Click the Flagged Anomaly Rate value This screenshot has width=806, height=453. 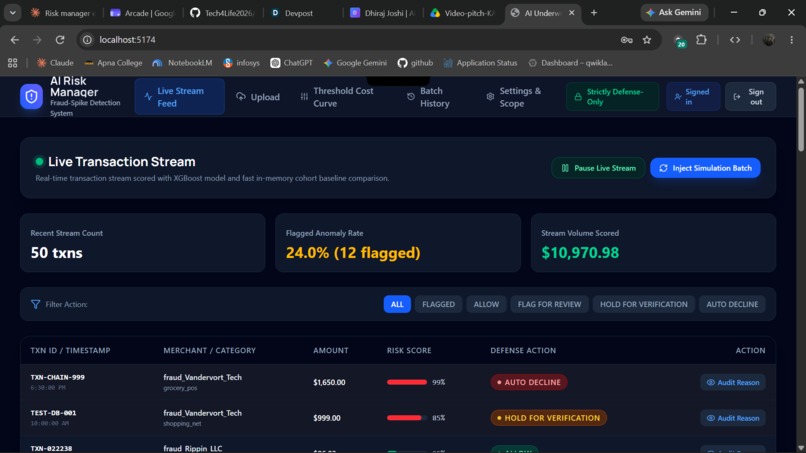(353, 253)
